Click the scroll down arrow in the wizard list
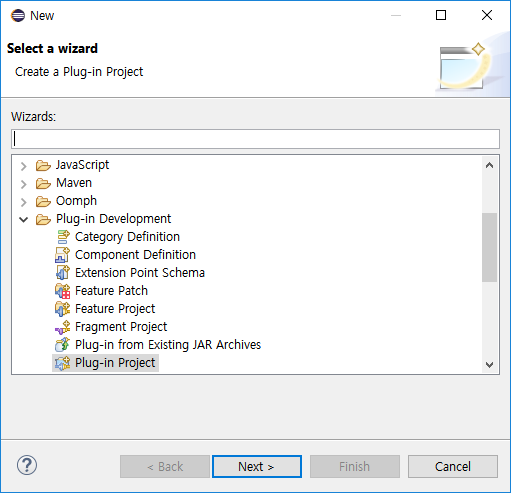 [489, 364]
